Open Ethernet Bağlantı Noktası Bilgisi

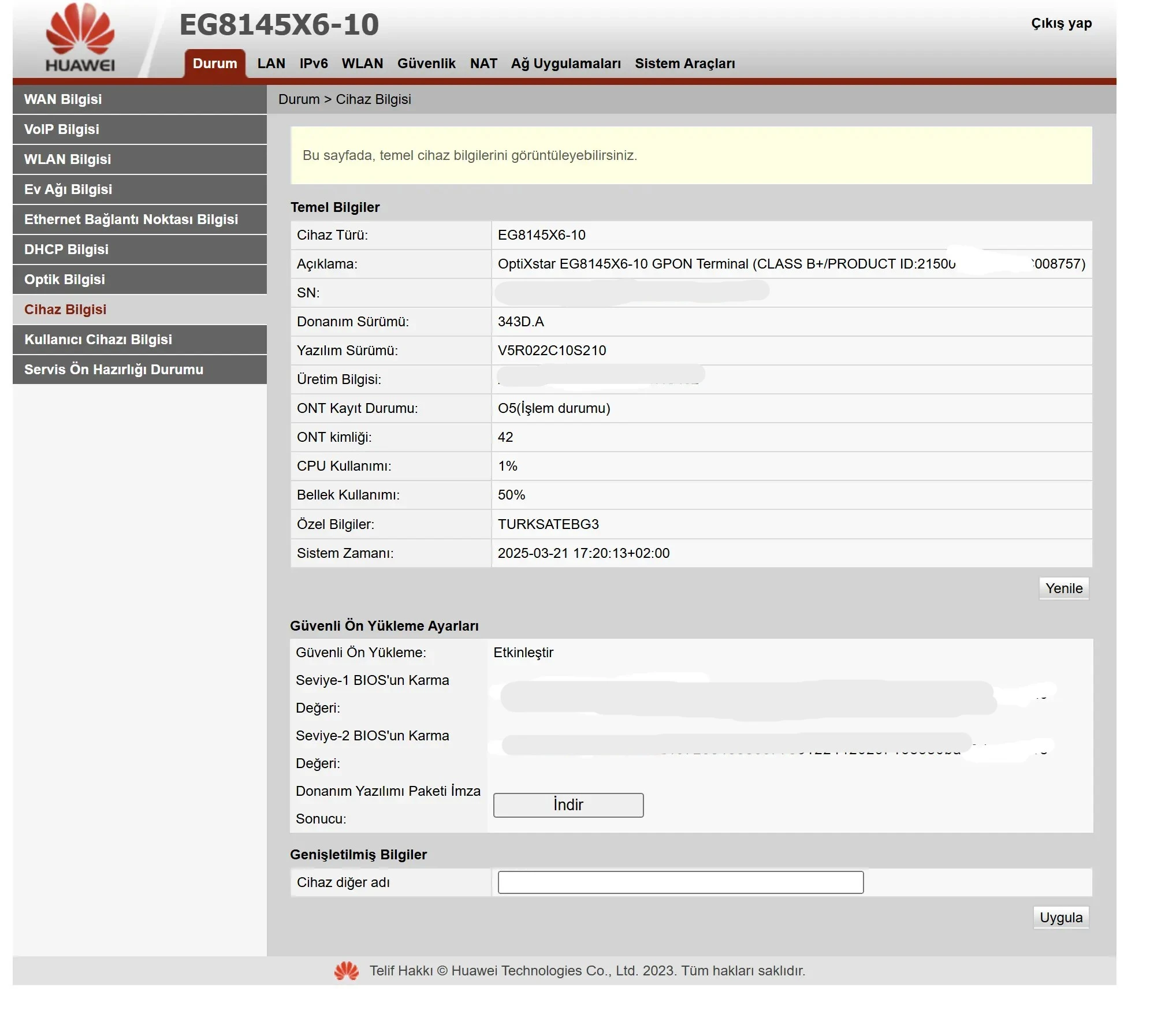pyautogui.click(x=140, y=219)
